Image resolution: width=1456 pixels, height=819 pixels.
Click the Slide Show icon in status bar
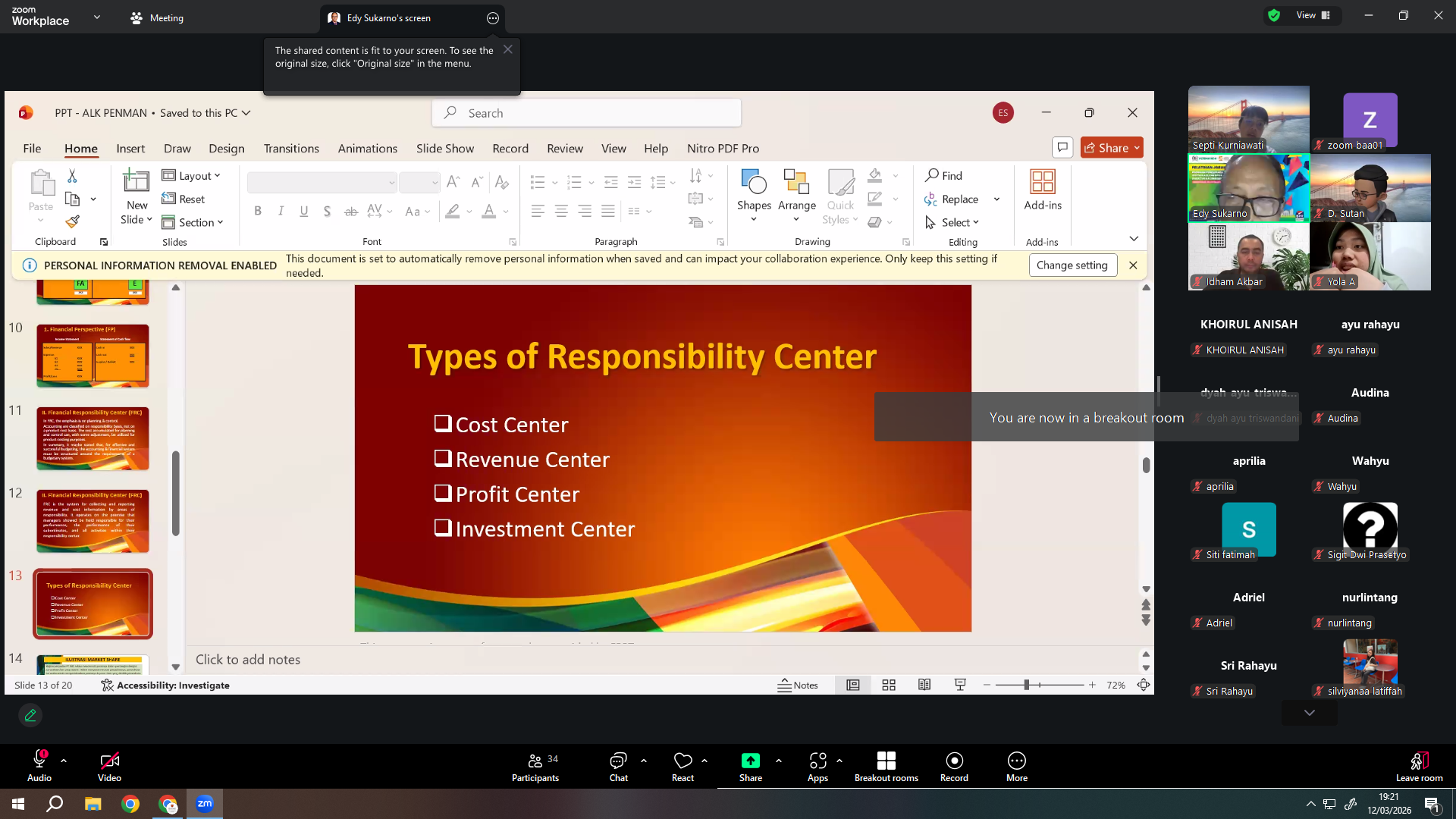(x=960, y=685)
